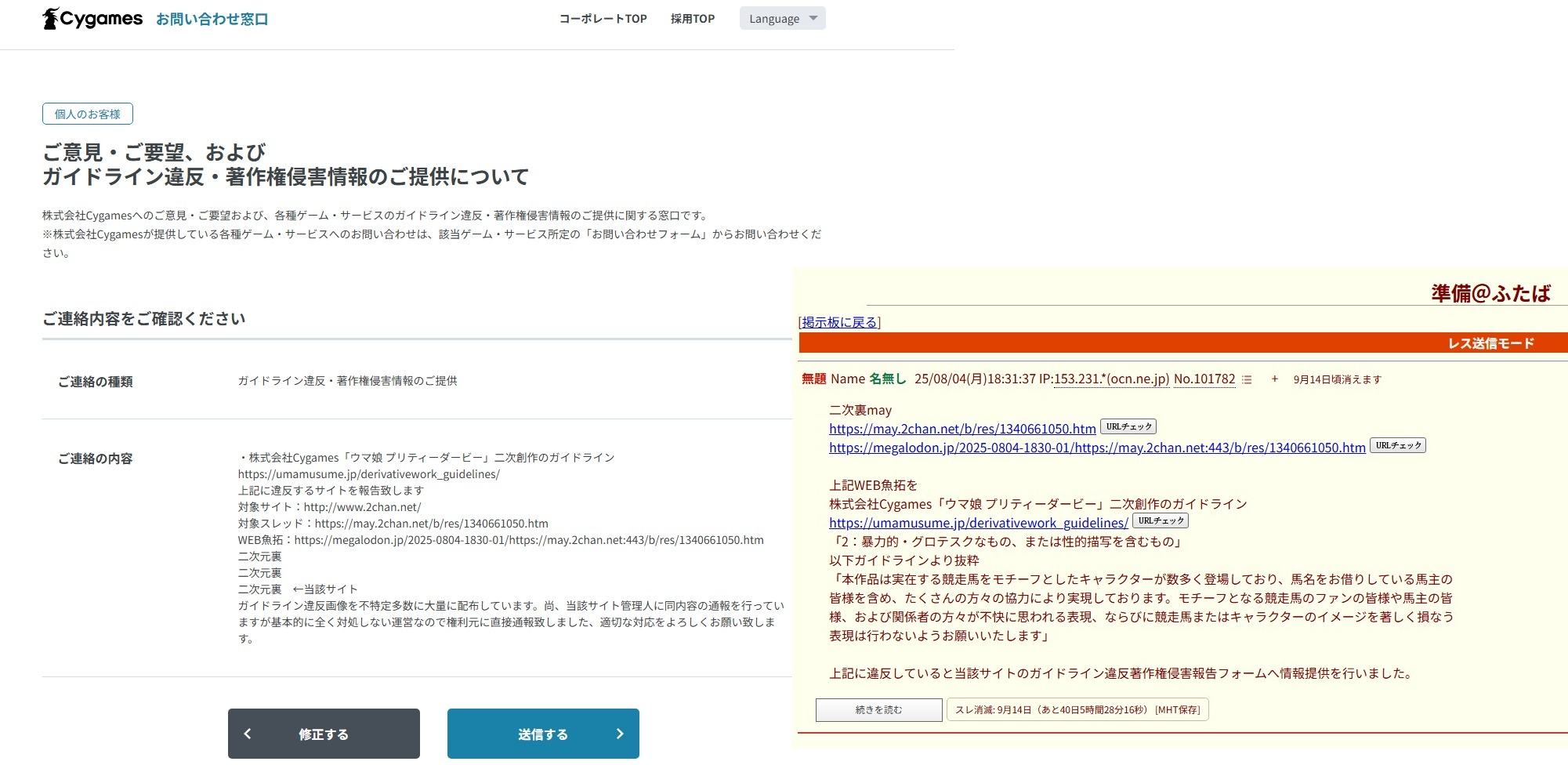Click the 9月14日頃消えます notice
The height and width of the screenshot is (765, 1568).
click(1337, 379)
